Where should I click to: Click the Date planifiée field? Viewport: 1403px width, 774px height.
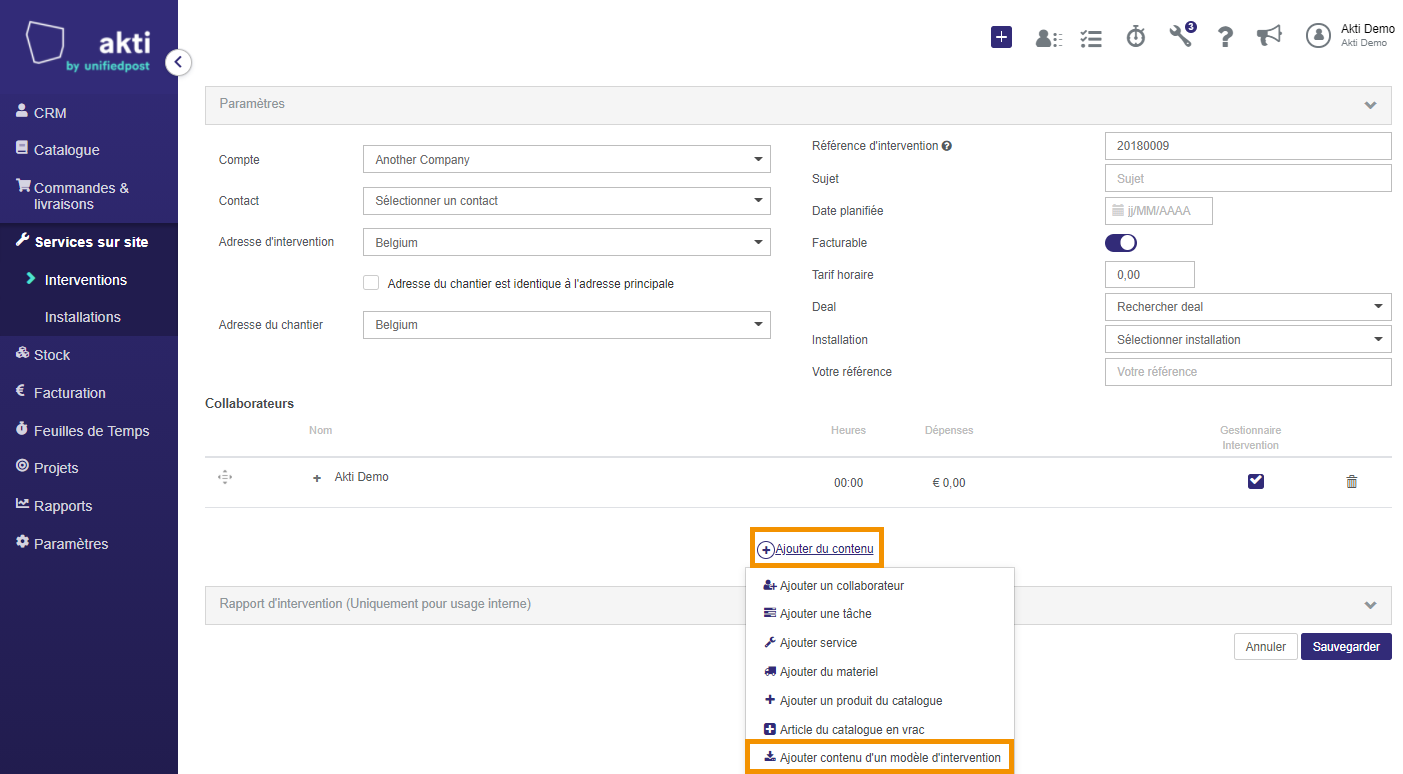pos(1159,211)
